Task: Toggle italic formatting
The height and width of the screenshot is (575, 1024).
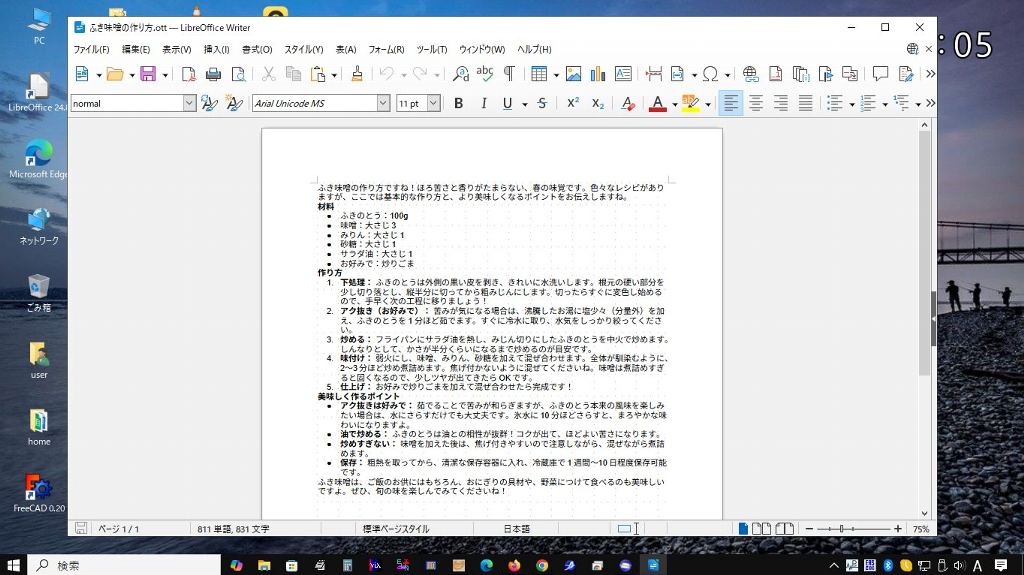Action: tap(483, 103)
